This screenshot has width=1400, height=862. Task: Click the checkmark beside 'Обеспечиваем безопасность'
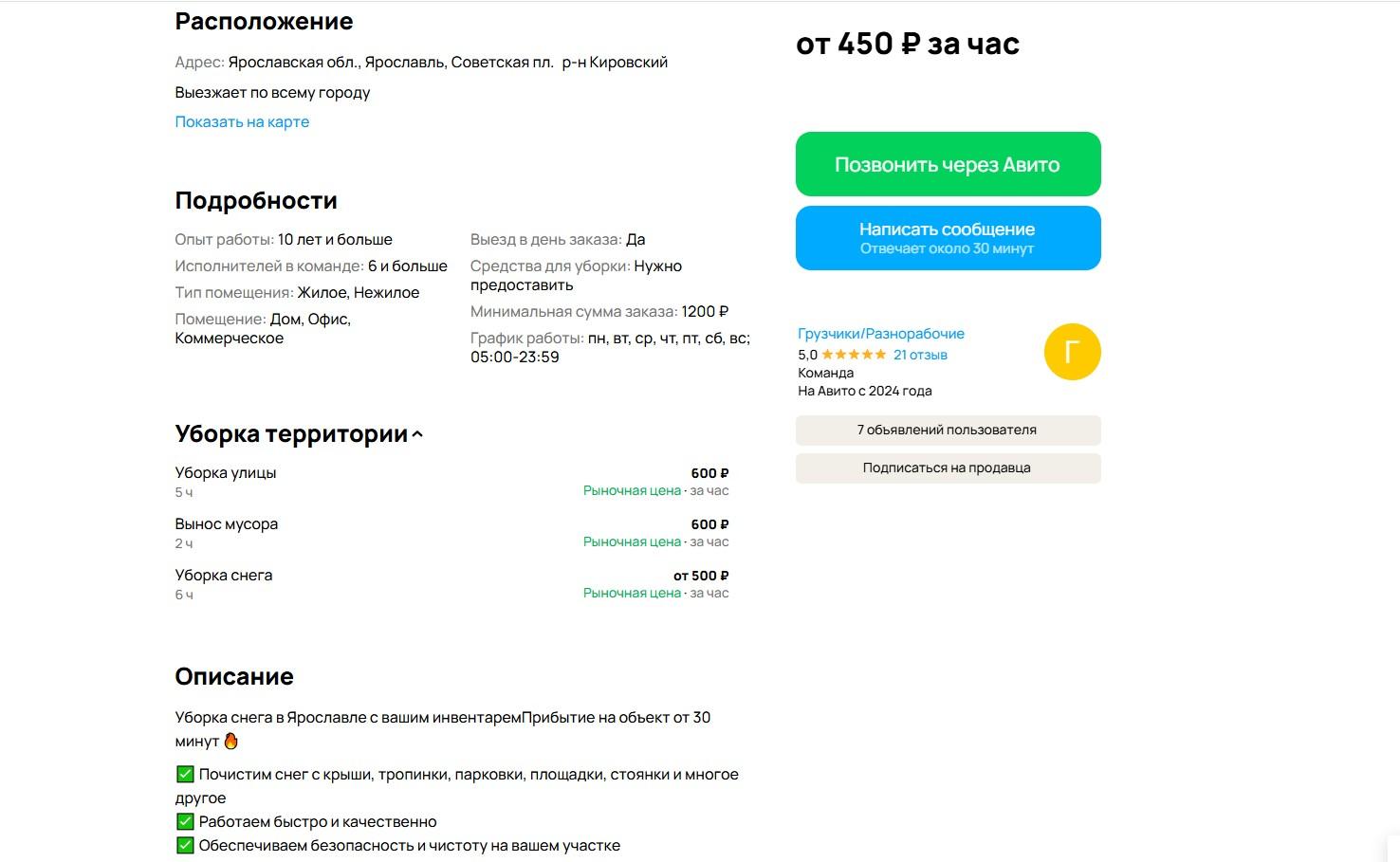point(185,845)
